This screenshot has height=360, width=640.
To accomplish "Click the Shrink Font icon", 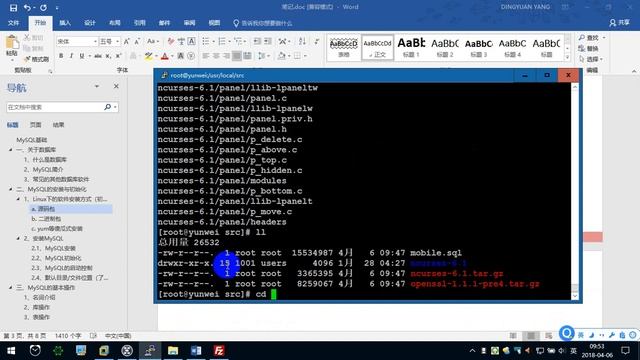I will [137, 41].
